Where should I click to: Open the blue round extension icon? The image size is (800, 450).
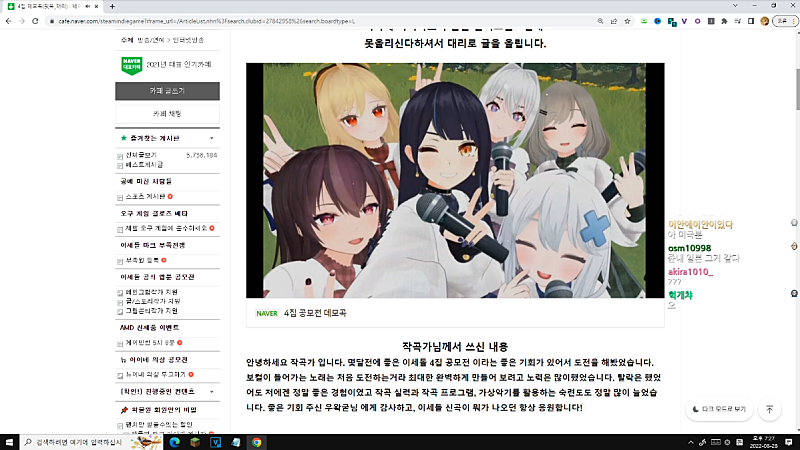pos(658,21)
